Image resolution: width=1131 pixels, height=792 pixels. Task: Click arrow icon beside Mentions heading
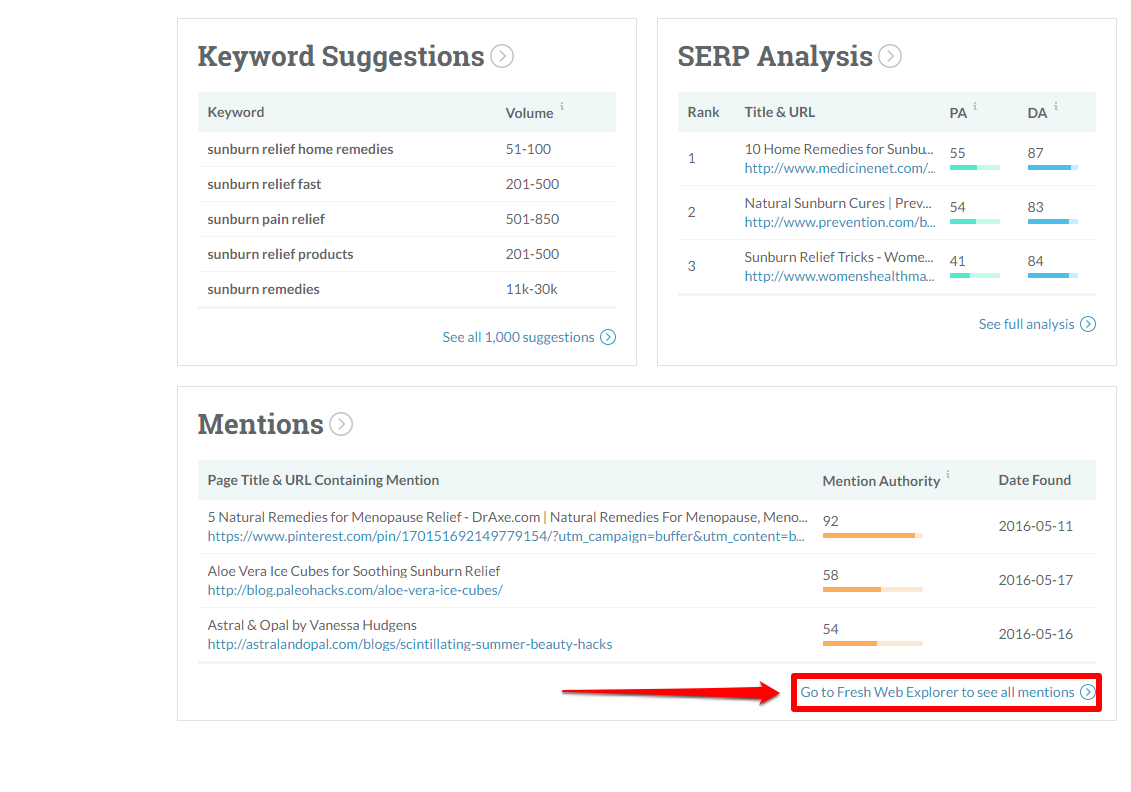click(x=341, y=424)
